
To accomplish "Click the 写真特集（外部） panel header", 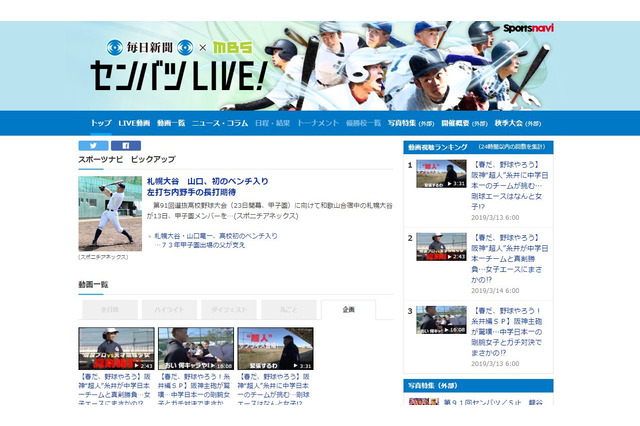I will click(x=478, y=386).
